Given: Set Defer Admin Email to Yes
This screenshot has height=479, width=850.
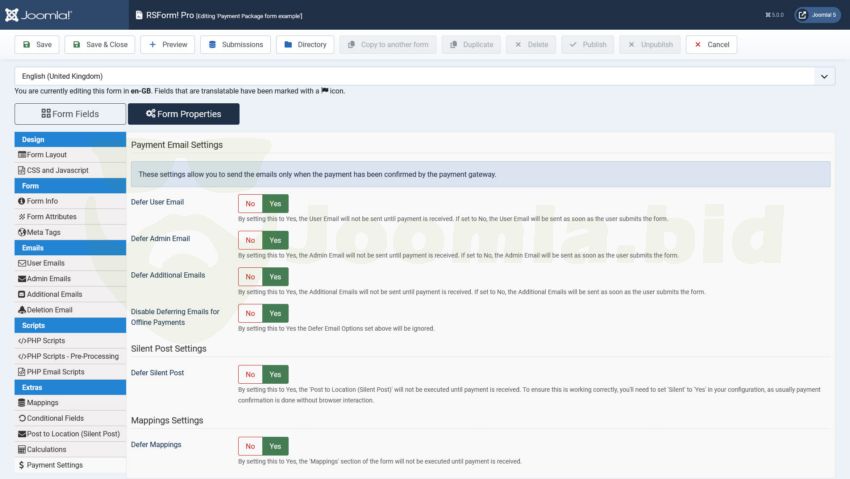Looking at the screenshot, I should coord(276,240).
